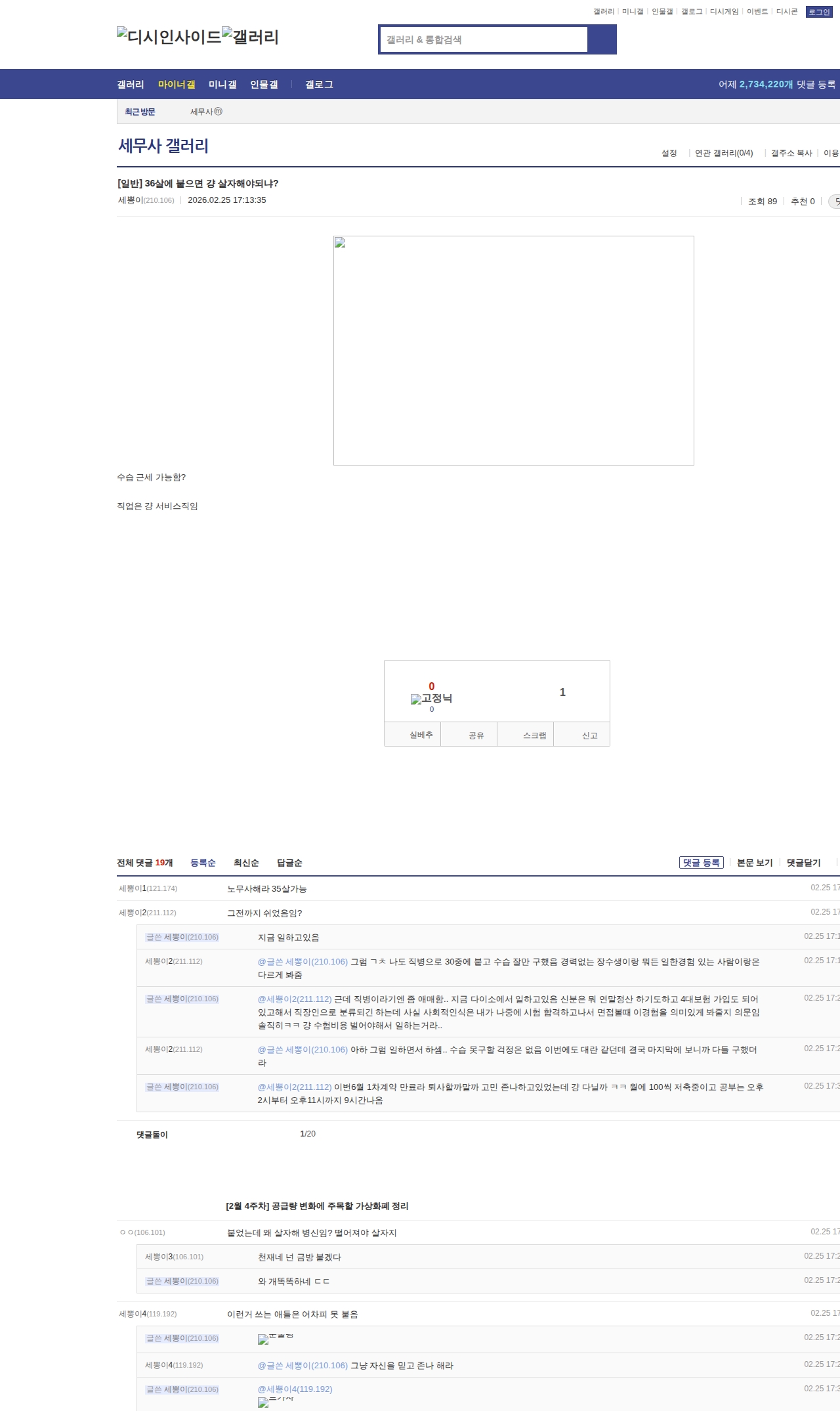Open the broken image inside the post body

514,351
